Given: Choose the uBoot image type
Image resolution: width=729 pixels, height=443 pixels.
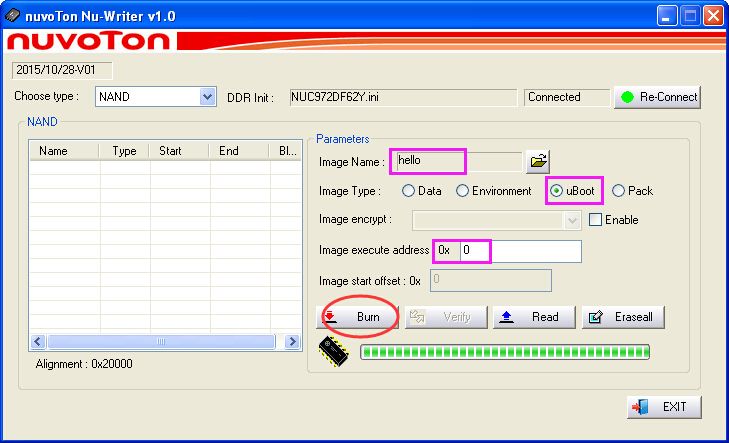Looking at the screenshot, I should [557, 191].
